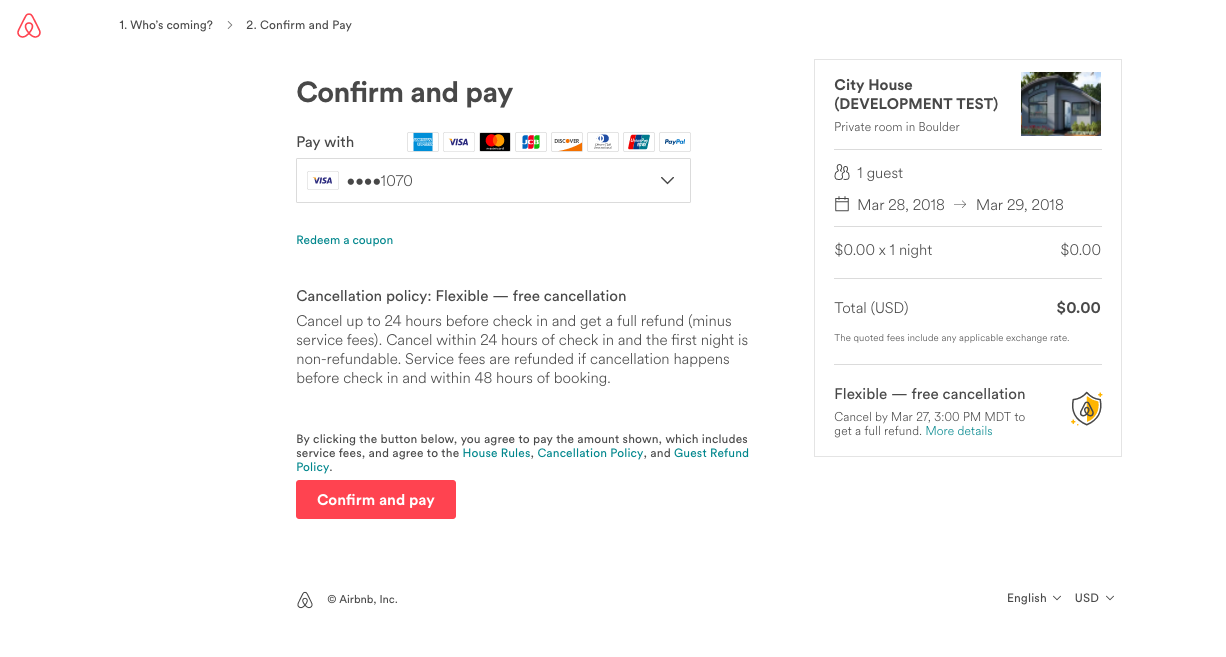Image resolution: width=1226 pixels, height=657 pixels.
Task: Open the English language selector
Action: 1033,598
